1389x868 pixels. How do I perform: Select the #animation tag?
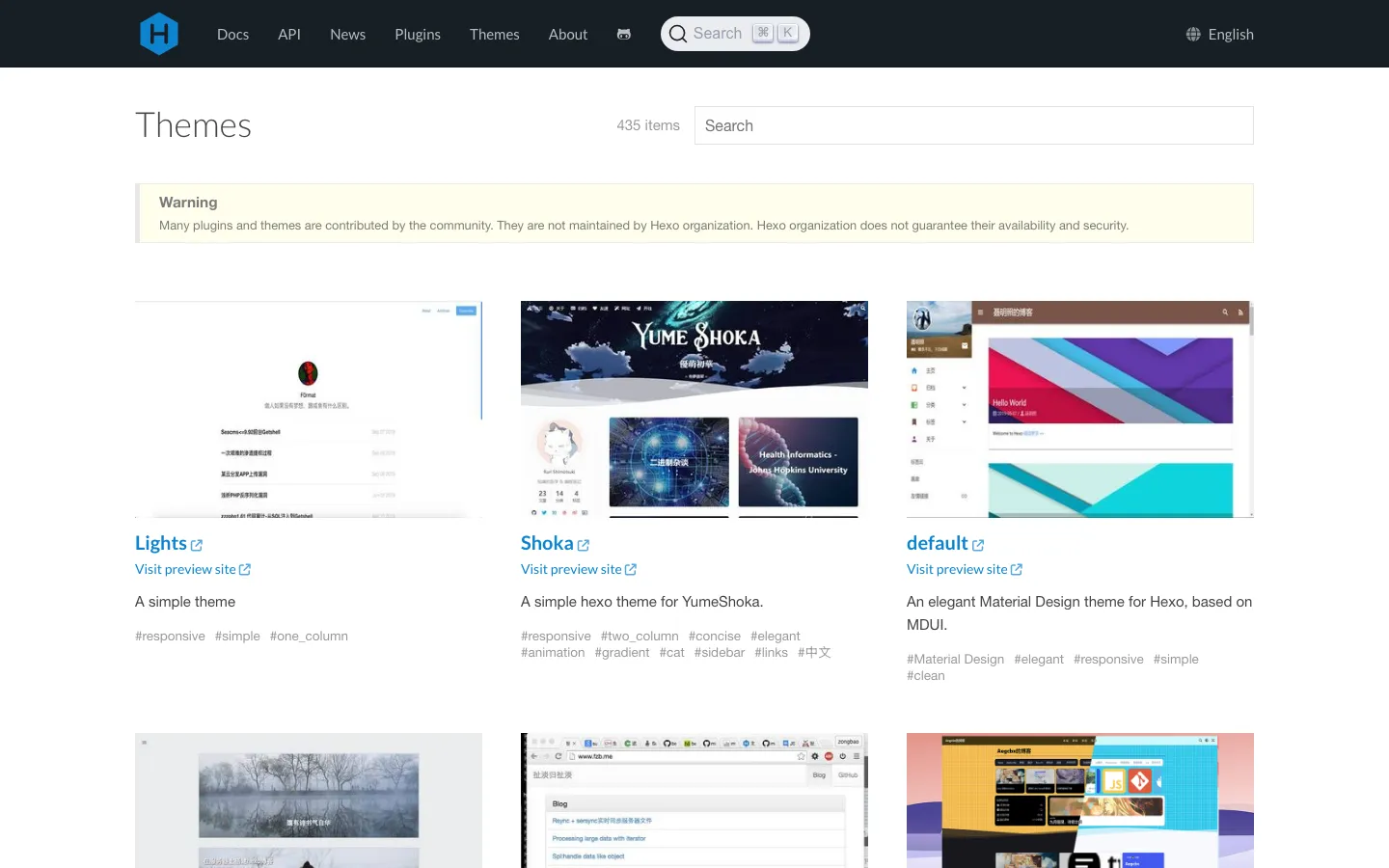tap(553, 652)
